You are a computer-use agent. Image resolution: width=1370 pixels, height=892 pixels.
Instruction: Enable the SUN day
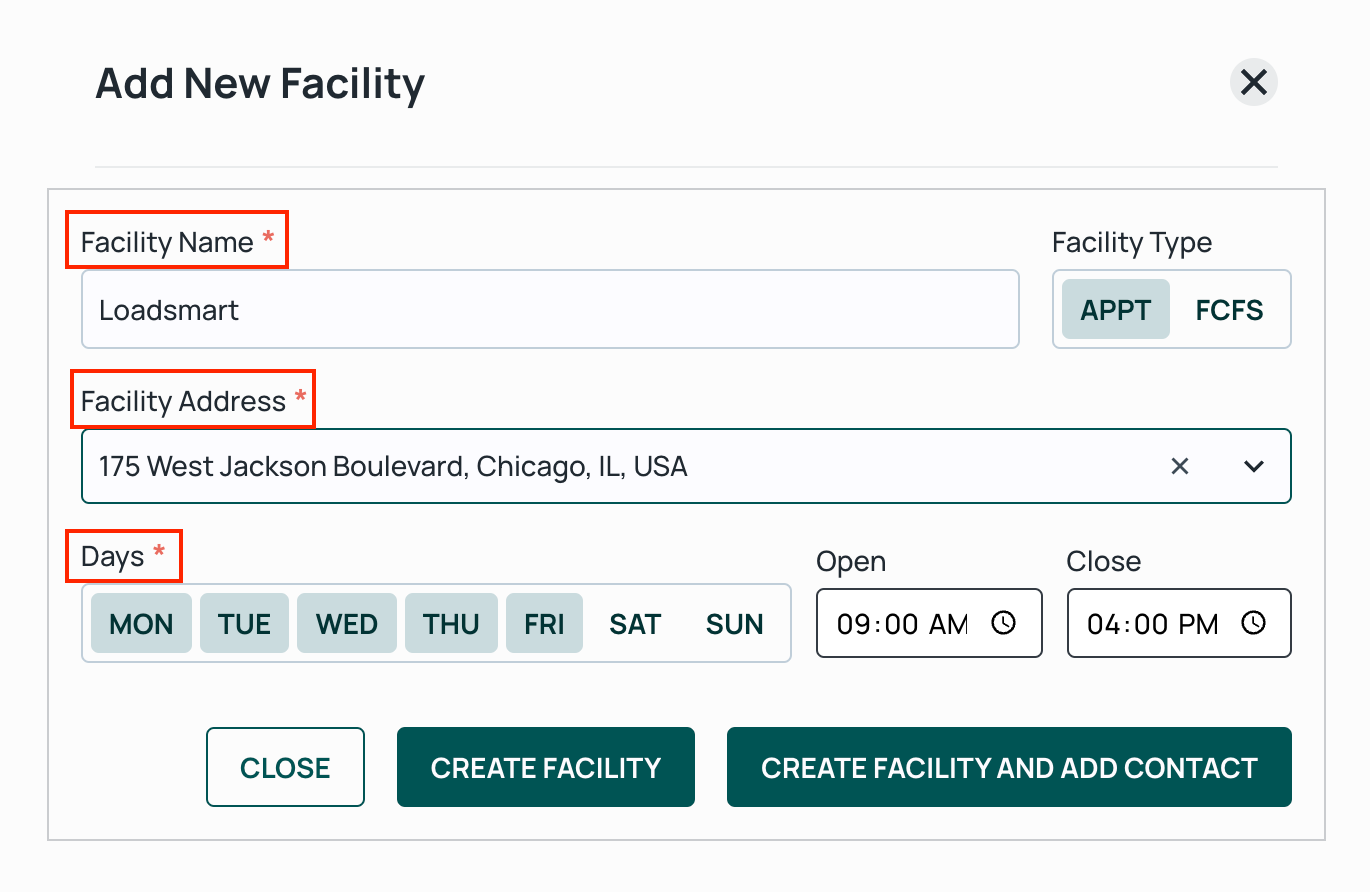tap(735, 624)
